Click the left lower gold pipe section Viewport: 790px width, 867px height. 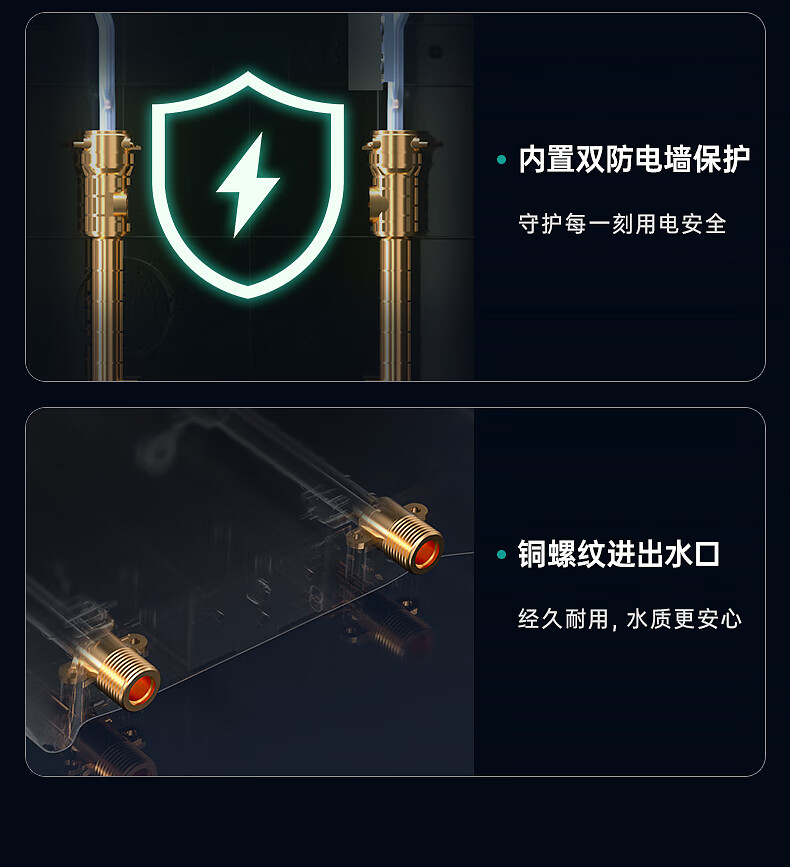click(x=107, y=309)
